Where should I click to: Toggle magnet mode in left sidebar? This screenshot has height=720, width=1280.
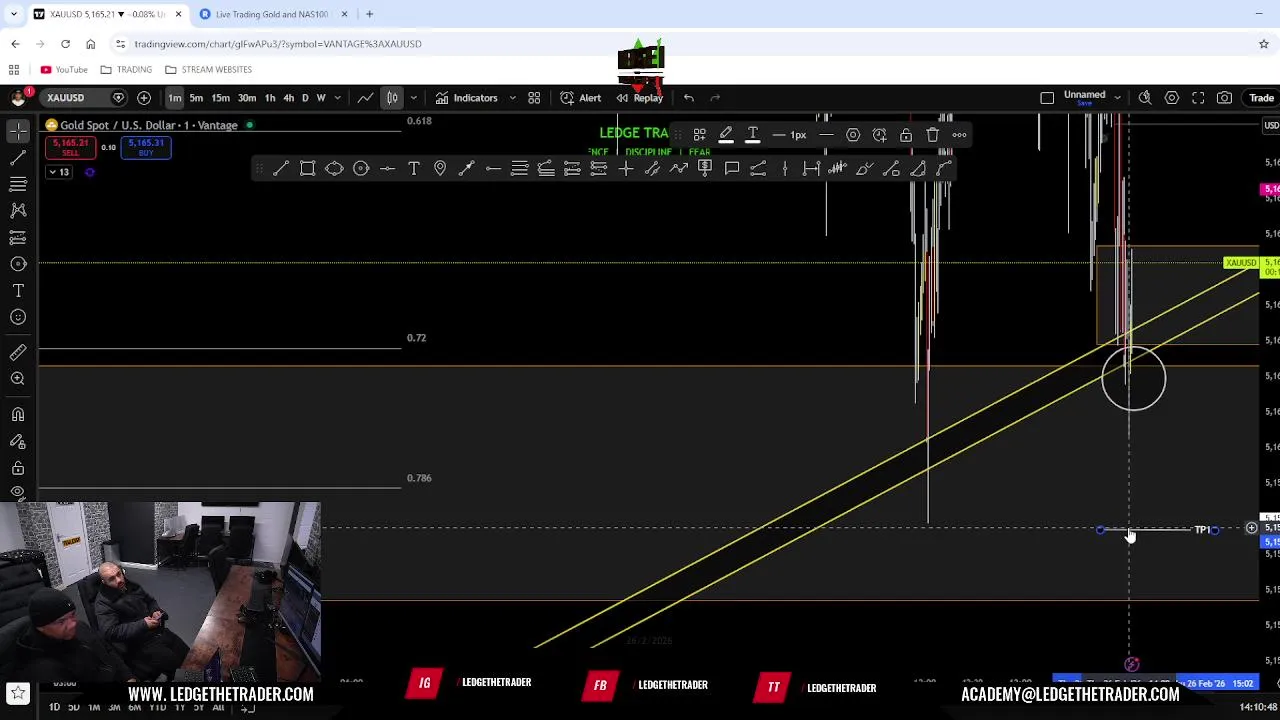coord(18,414)
